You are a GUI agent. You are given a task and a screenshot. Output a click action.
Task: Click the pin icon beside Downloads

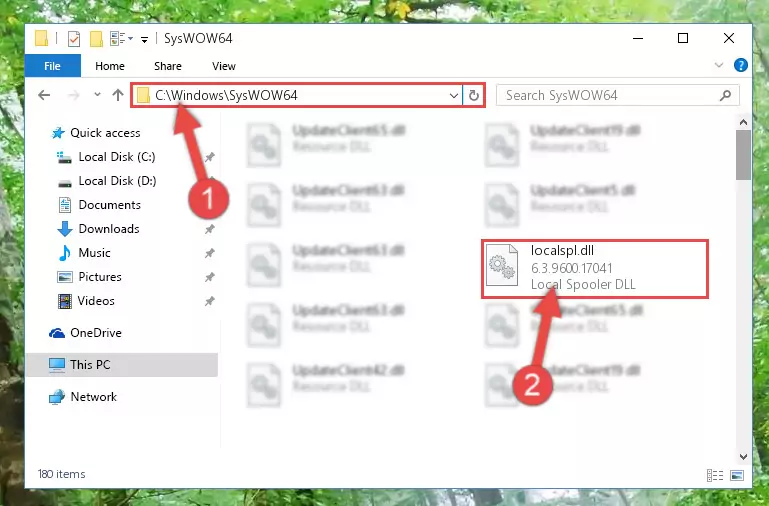[x=209, y=229]
